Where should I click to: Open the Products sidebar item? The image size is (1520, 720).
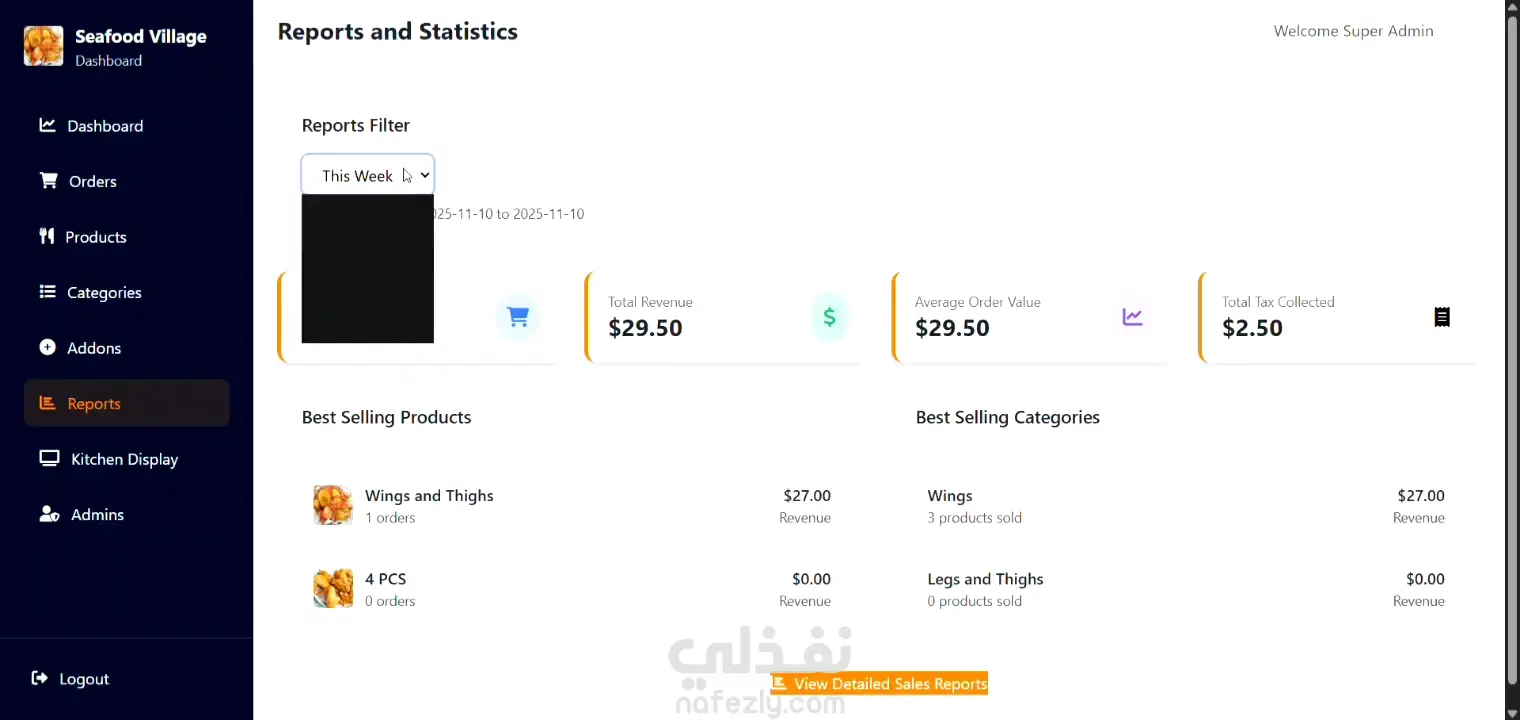[96, 237]
